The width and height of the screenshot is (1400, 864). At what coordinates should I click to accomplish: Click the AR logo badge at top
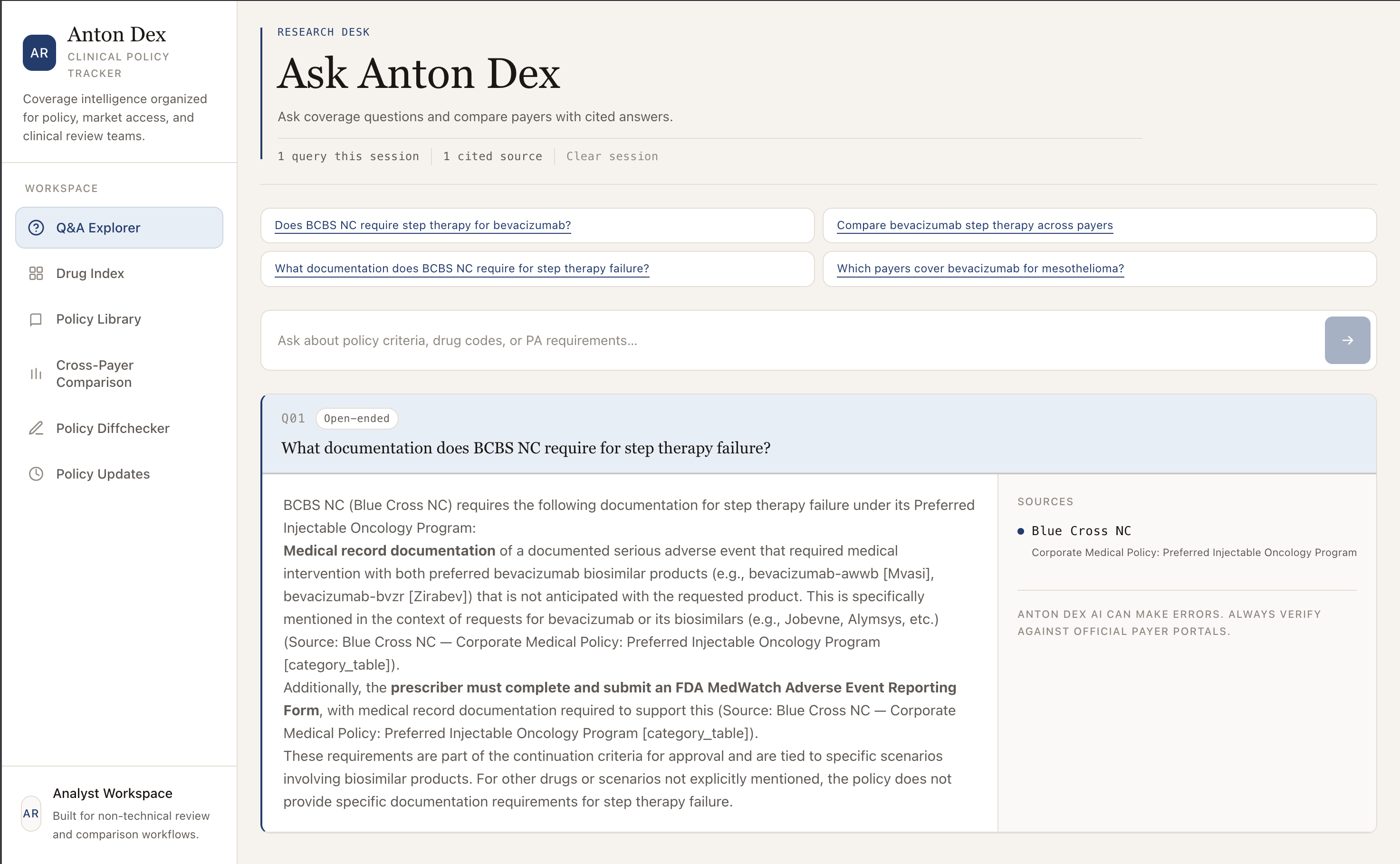(x=39, y=53)
